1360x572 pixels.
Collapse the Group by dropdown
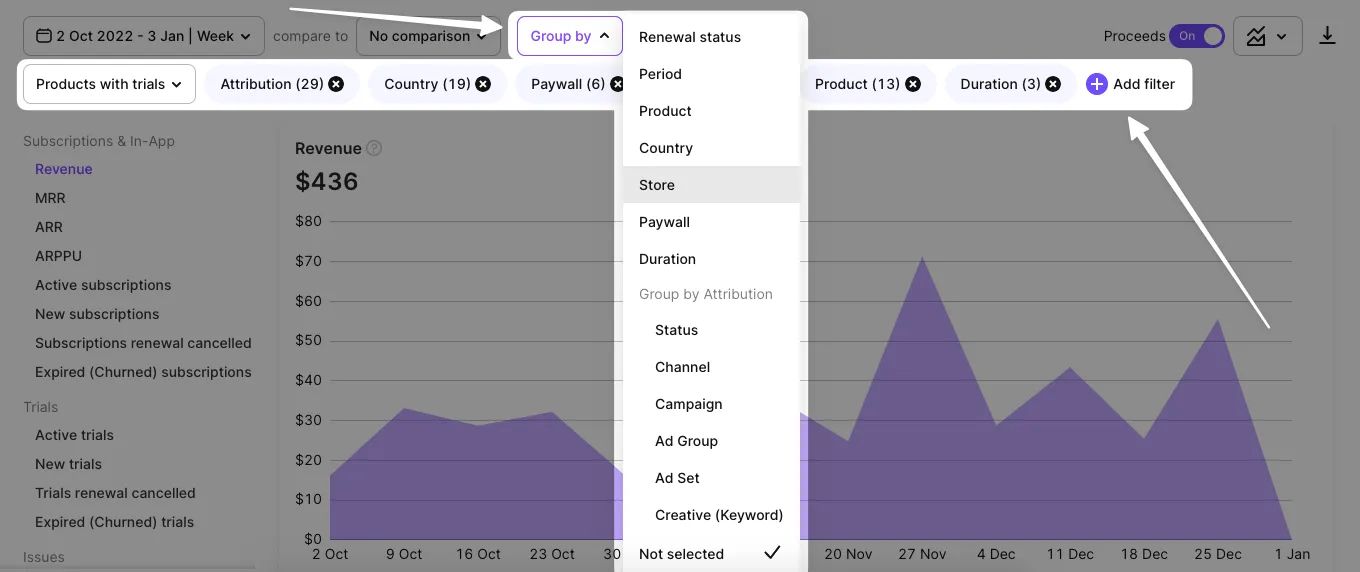[x=569, y=36]
